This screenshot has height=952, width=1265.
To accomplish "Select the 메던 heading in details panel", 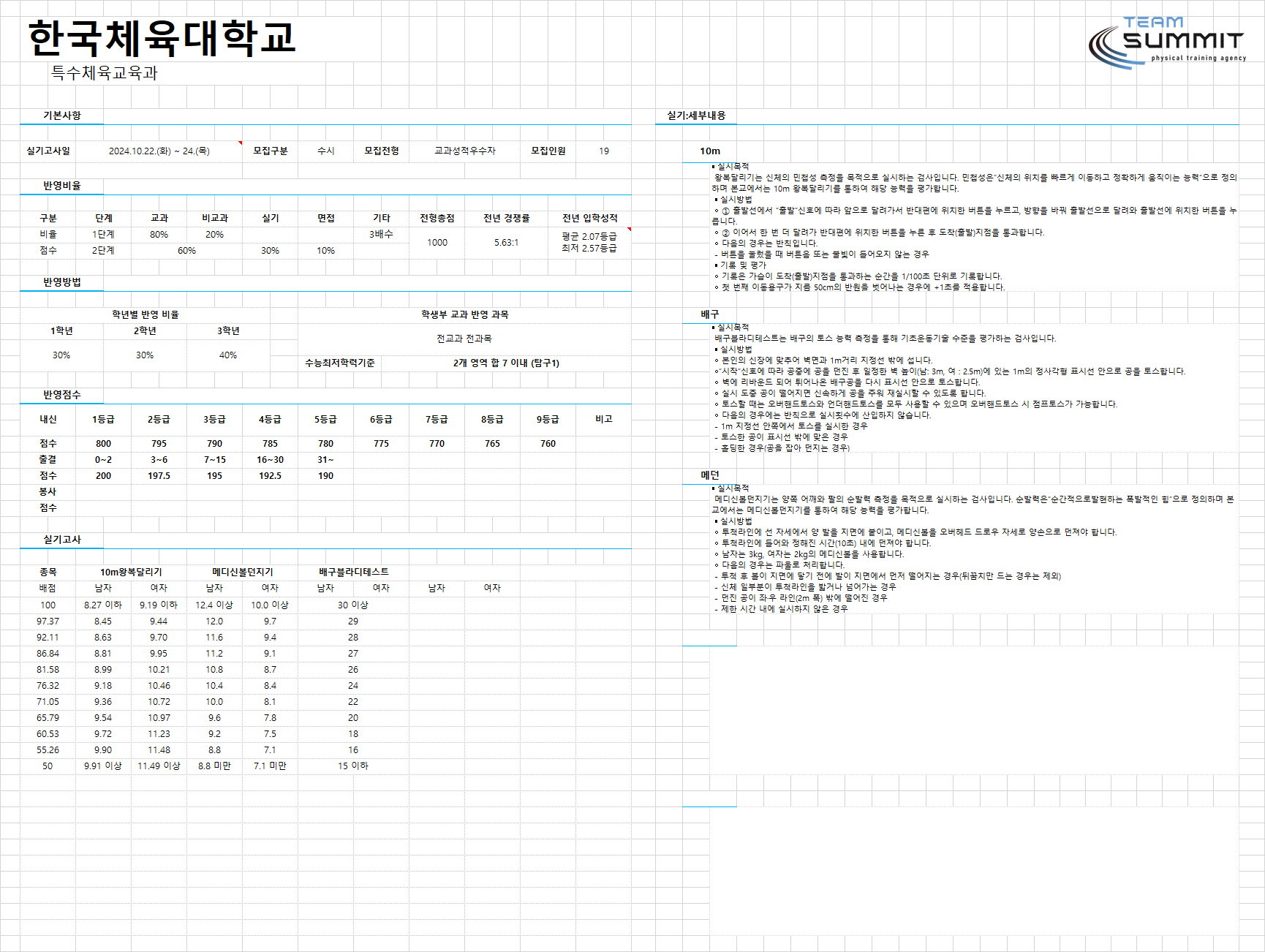I will pyautogui.click(x=710, y=475).
